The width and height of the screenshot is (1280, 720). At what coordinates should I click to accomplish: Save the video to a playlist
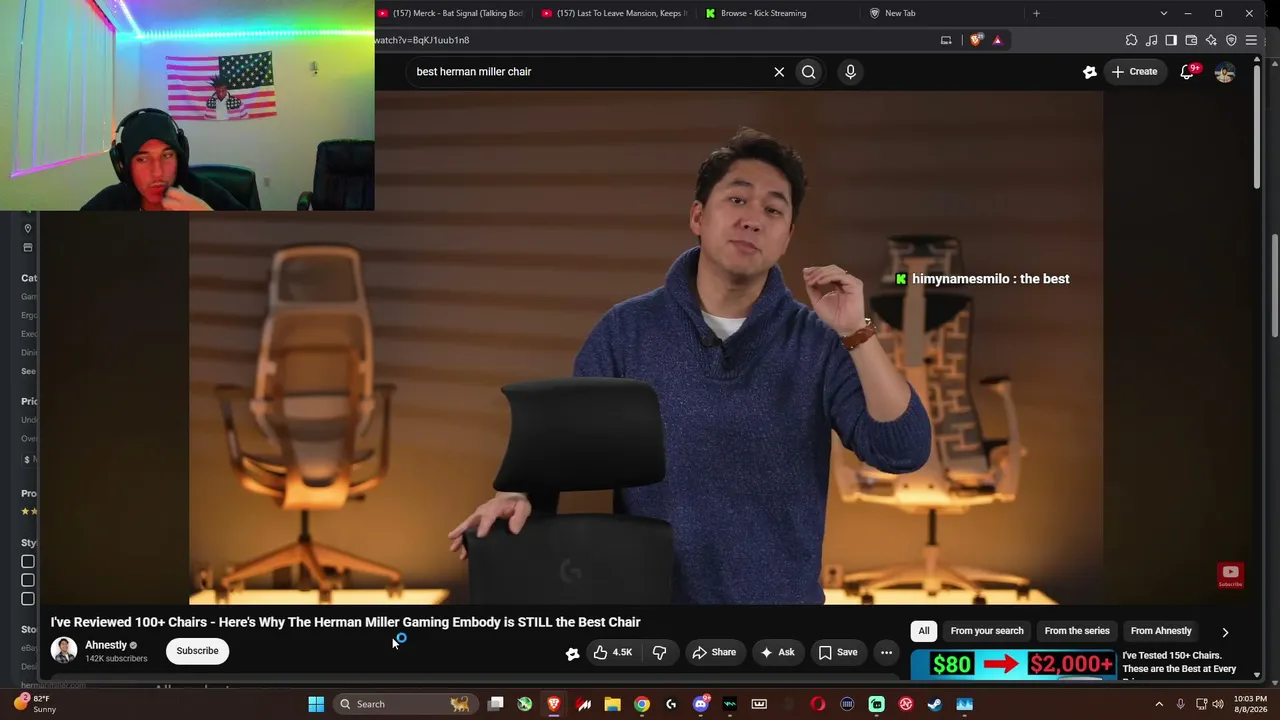pos(838,652)
